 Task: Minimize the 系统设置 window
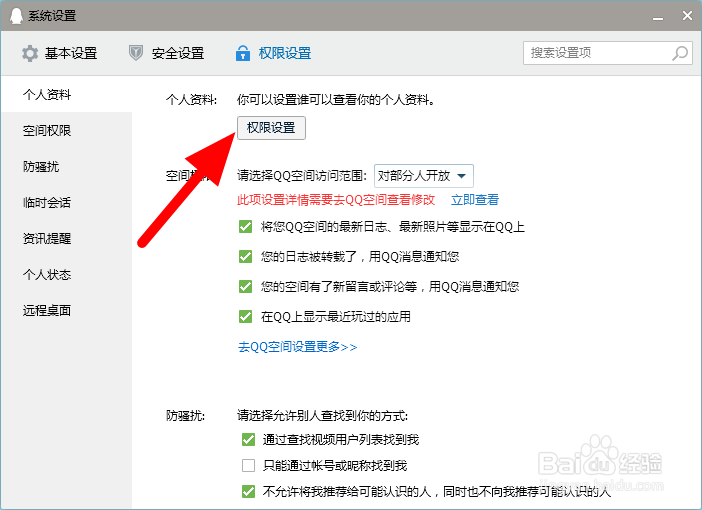click(658, 17)
